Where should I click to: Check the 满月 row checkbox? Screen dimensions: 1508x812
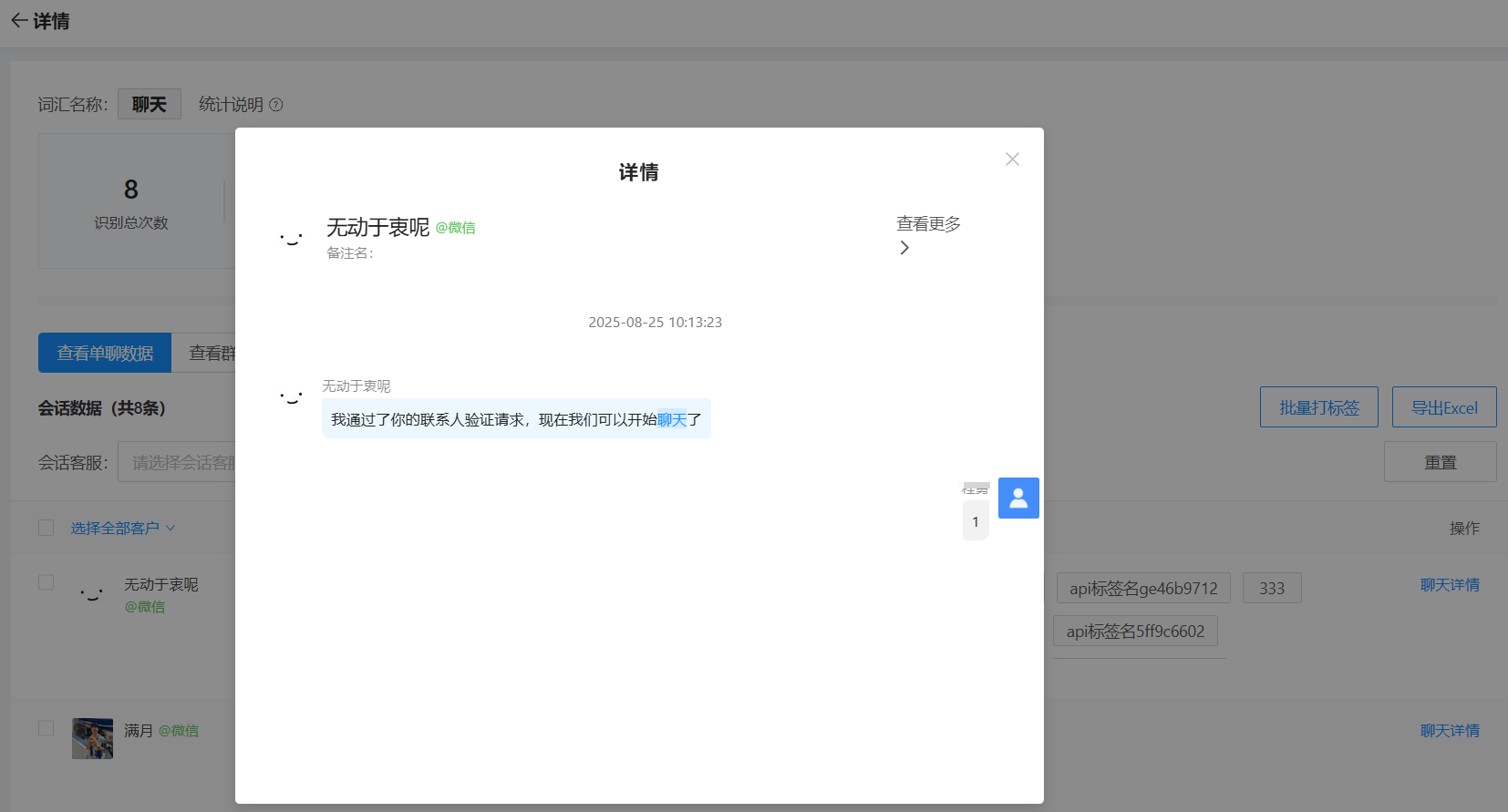click(46, 728)
